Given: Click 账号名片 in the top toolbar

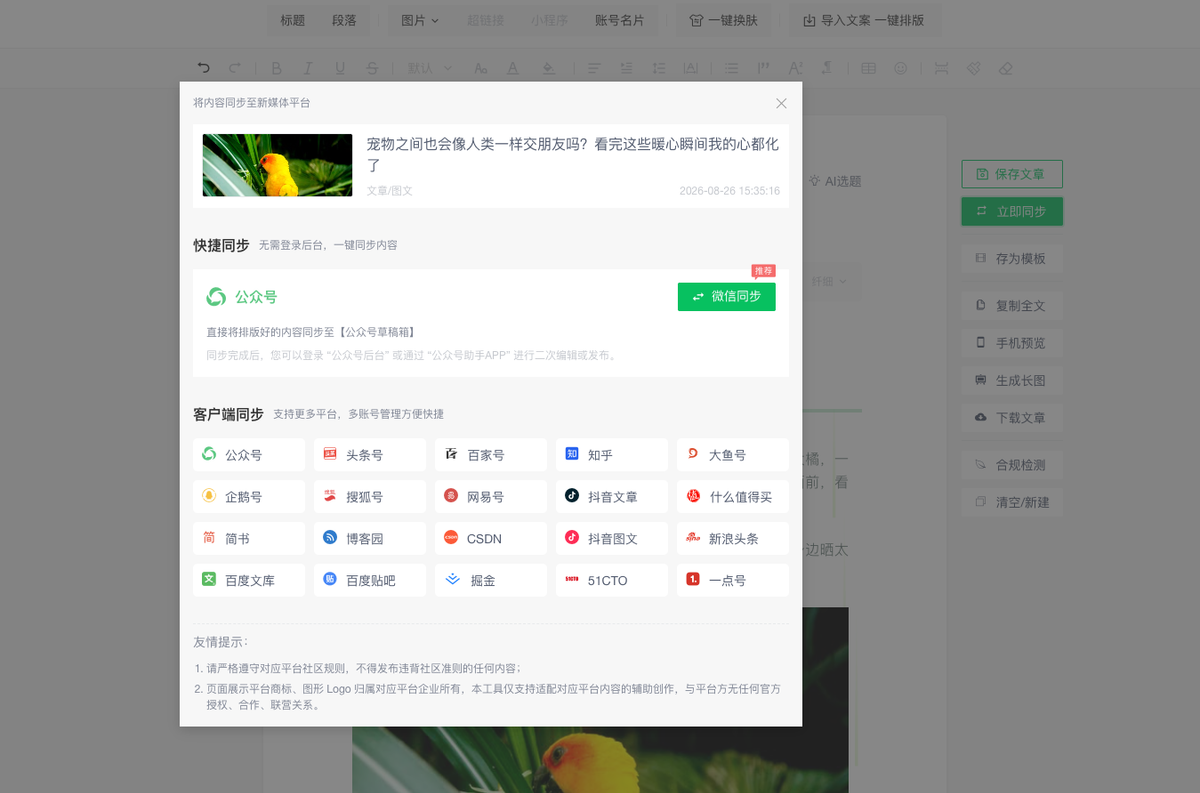Looking at the screenshot, I should click(x=619, y=20).
